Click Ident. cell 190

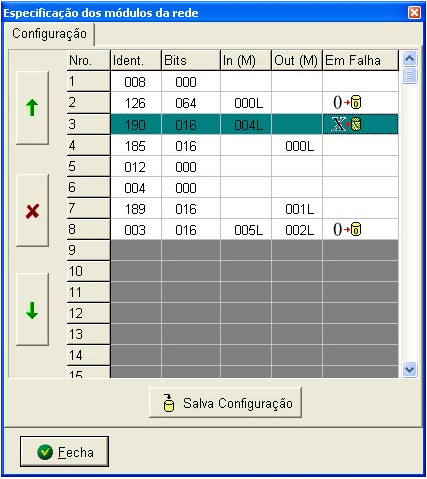pyautogui.click(x=136, y=124)
